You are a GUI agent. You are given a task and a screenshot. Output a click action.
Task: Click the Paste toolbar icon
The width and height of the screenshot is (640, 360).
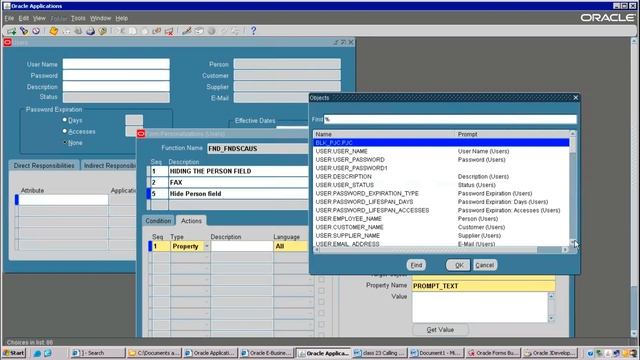pos(144,31)
